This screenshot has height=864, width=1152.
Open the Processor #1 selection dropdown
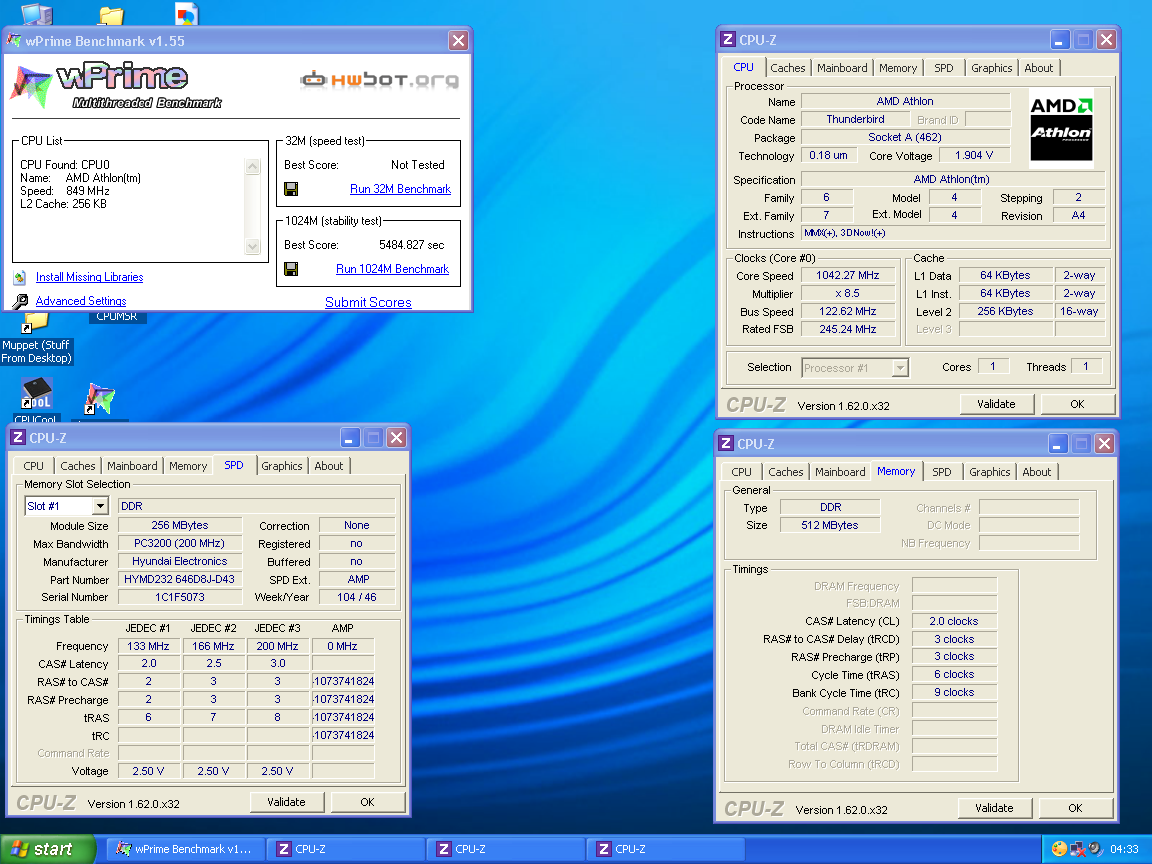point(900,367)
